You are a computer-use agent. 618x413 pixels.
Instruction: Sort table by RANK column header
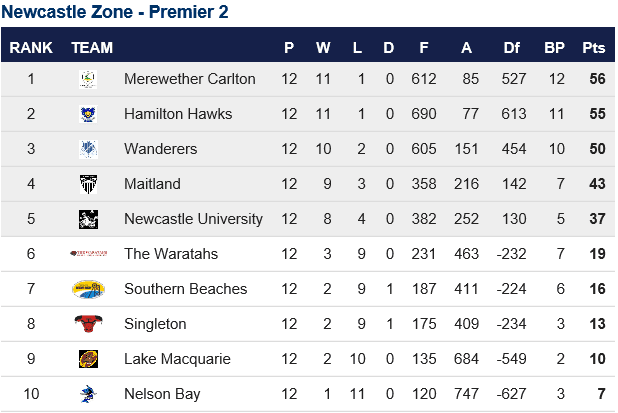point(31,48)
